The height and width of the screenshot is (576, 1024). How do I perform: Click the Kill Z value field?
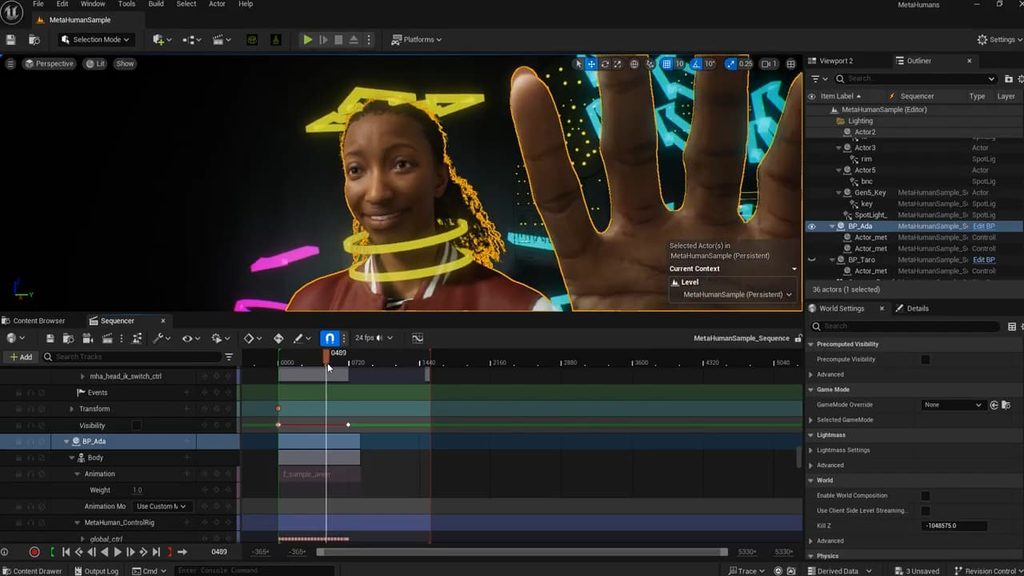(x=954, y=526)
